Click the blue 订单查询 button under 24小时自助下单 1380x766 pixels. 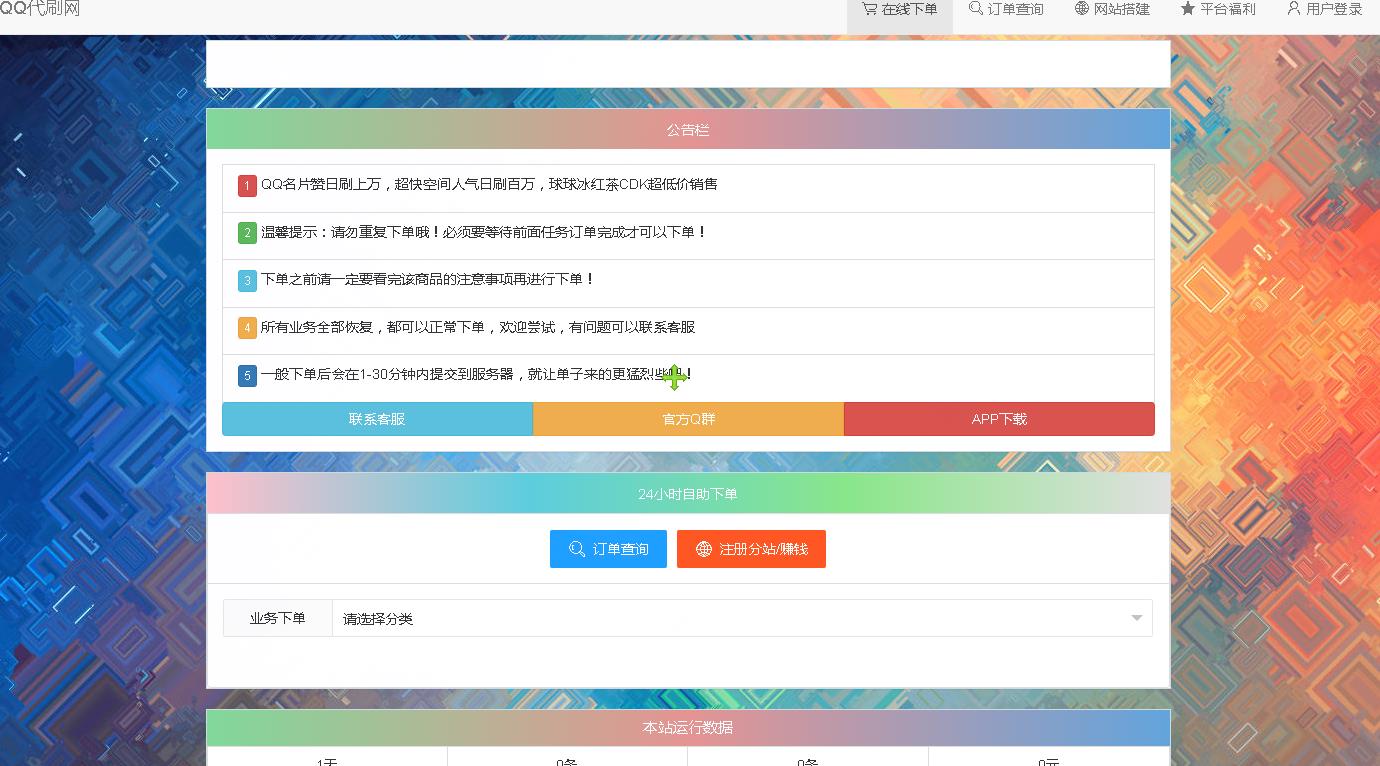(x=608, y=549)
